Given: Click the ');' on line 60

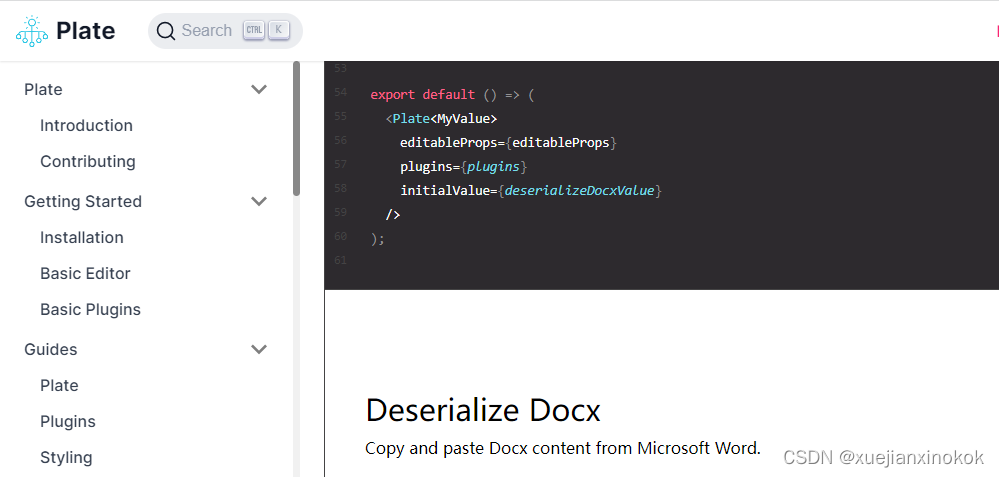Looking at the screenshot, I should [x=377, y=239].
